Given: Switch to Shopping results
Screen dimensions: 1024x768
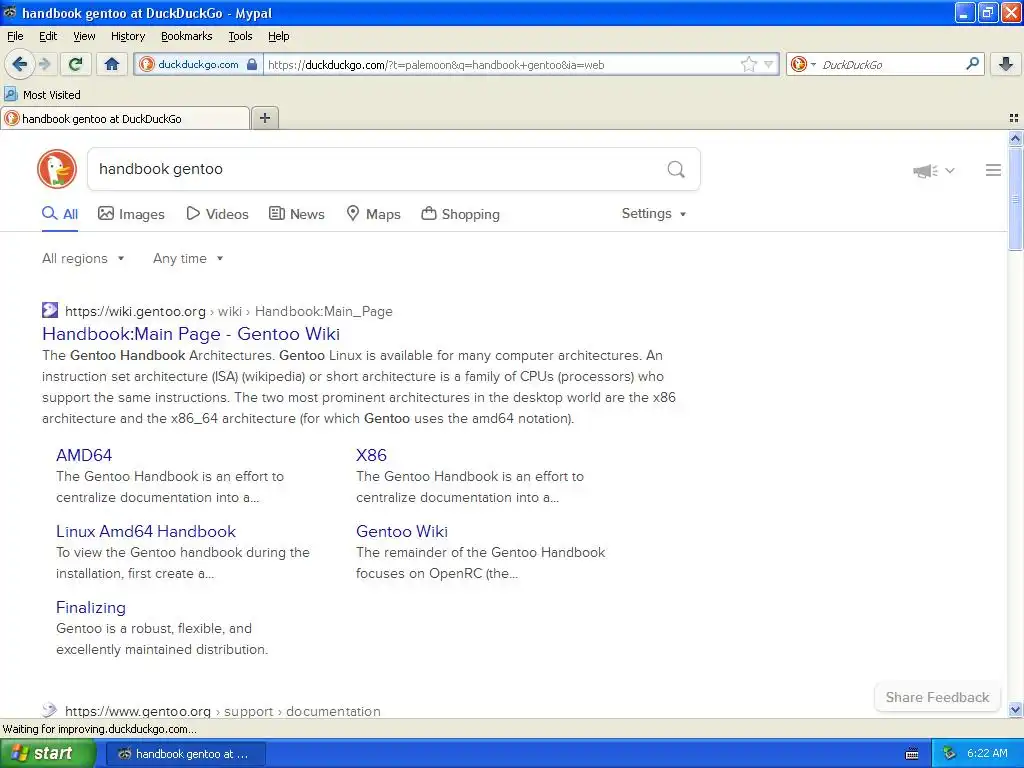Looking at the screenshot, I should pyautogui.click(x=460, y=214).
